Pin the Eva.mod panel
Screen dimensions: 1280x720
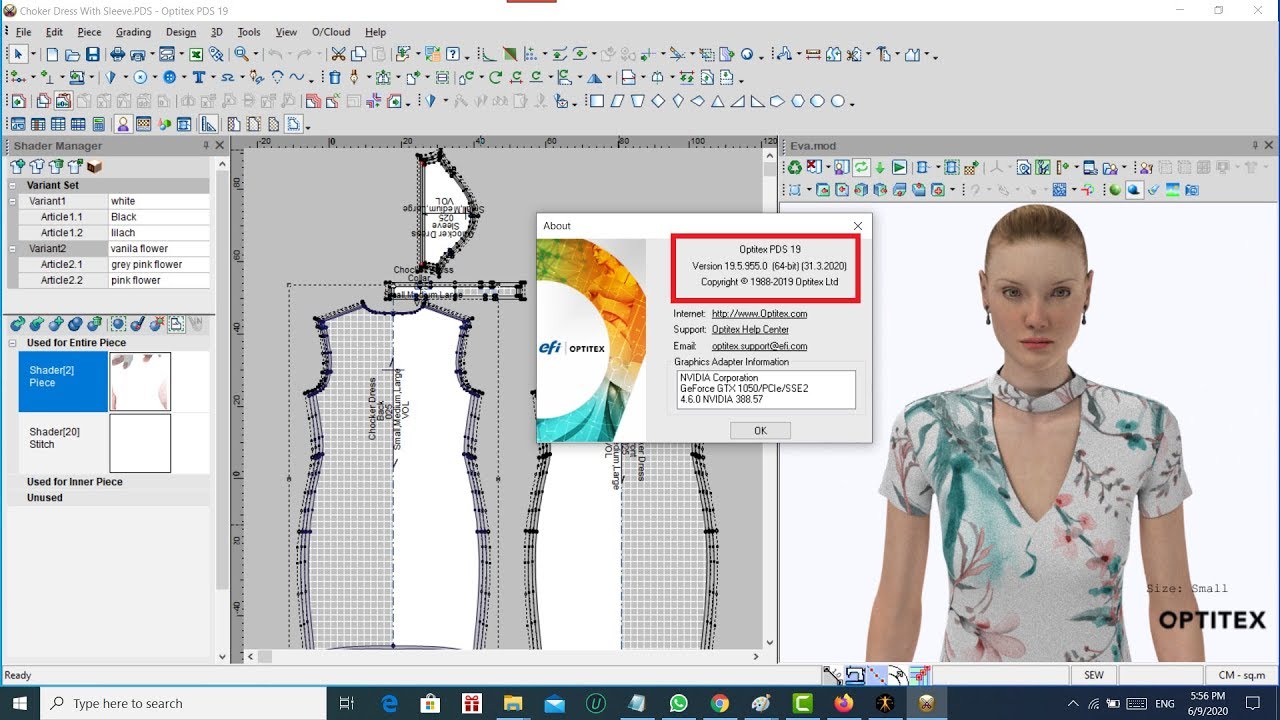click(x=1254, y=145)
